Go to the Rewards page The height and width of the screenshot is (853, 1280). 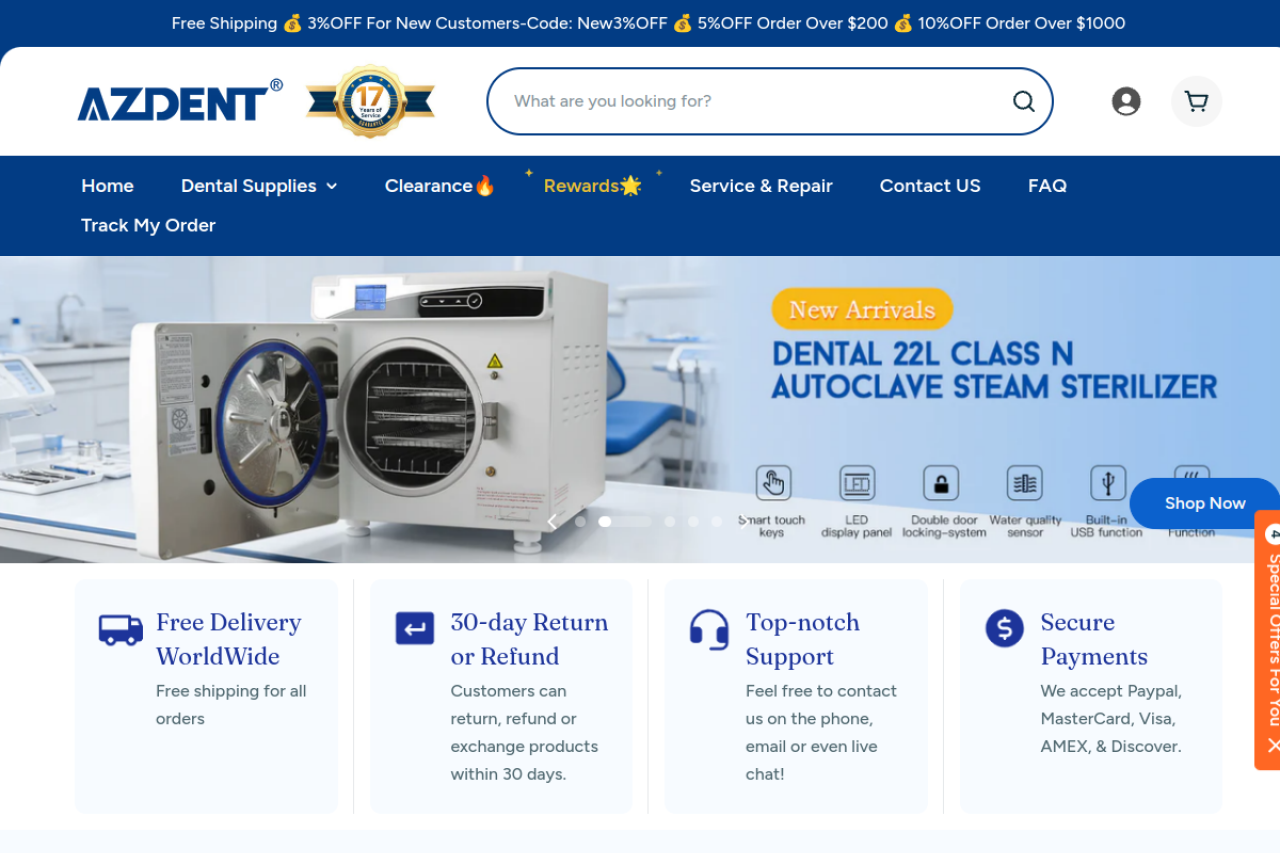point(592,186)
